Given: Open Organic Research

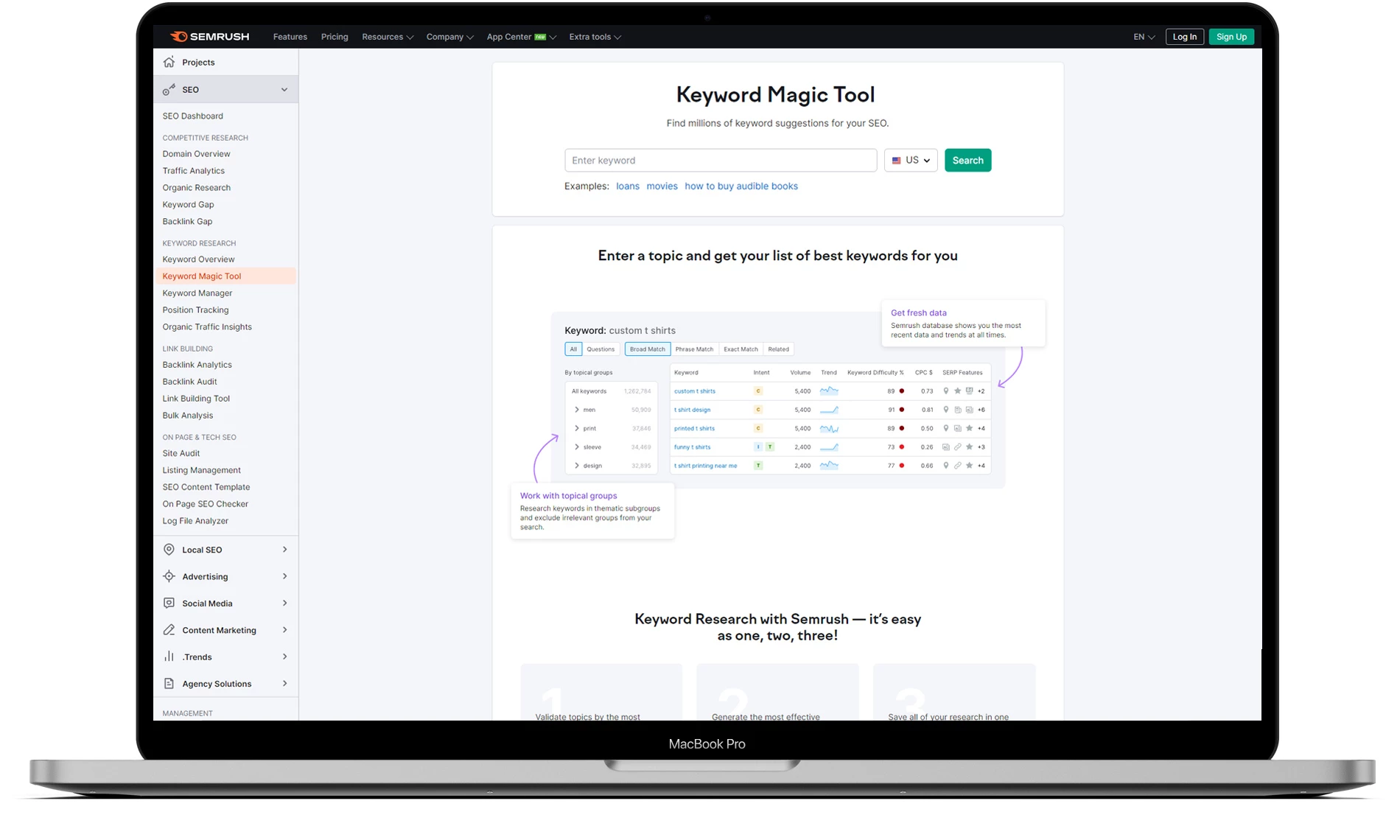Looking at the screenshot, I should [x=197, y=188].
